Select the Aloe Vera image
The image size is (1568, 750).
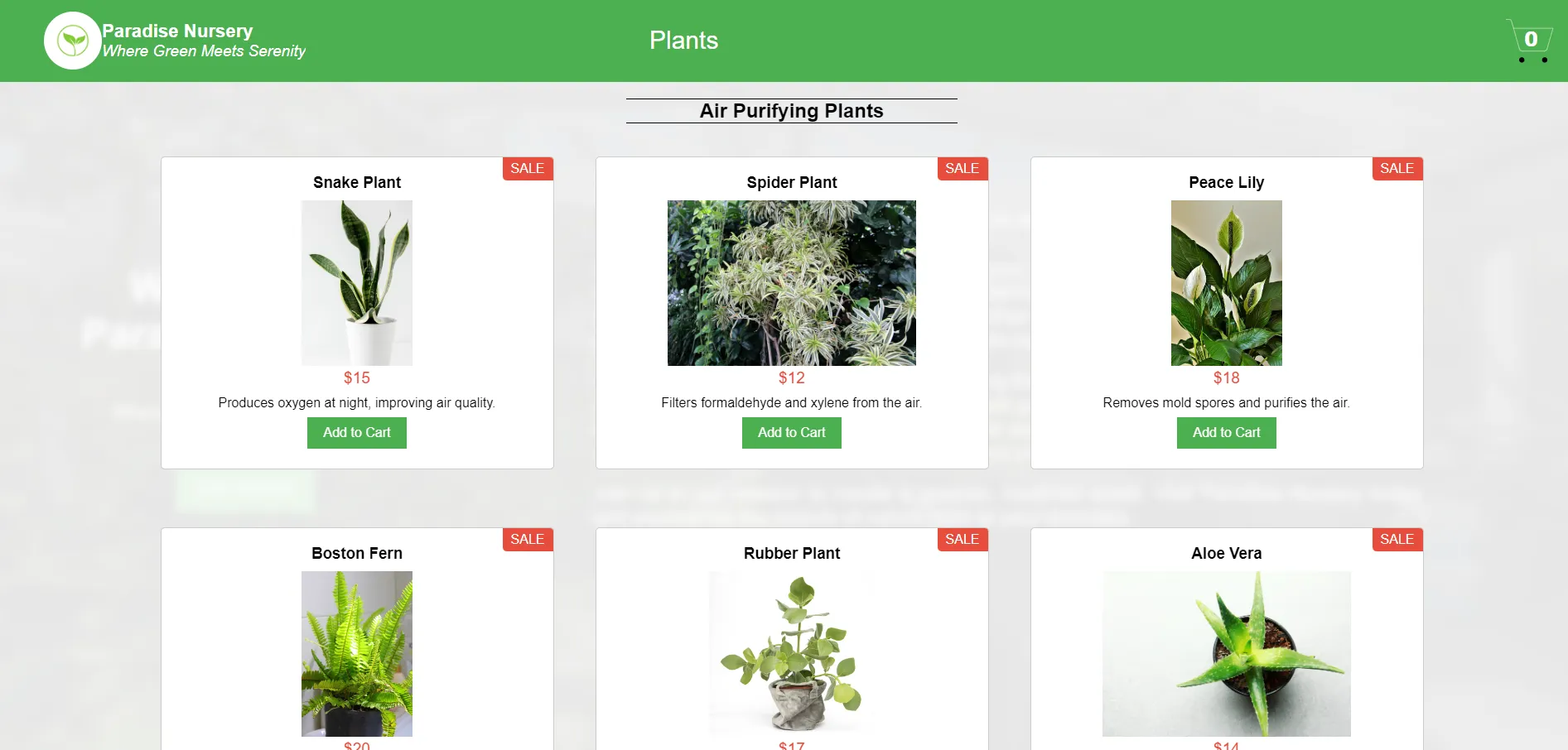[1227, 654]
